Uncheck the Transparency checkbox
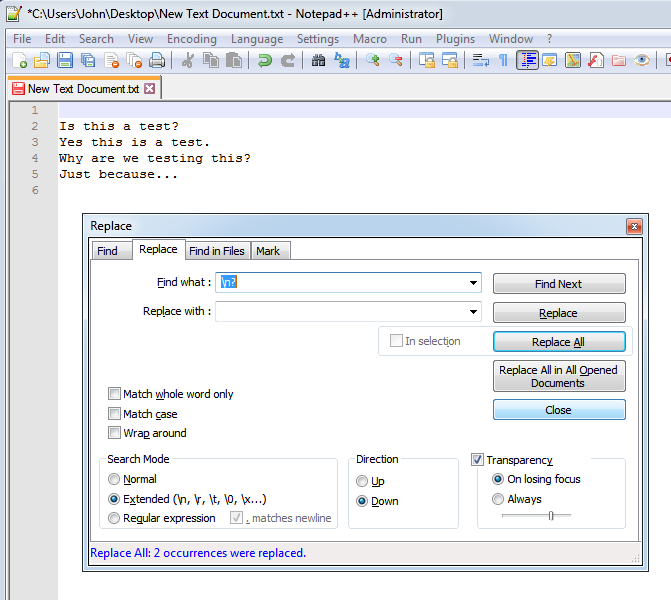This screenshot has height=600, width=671. 477,460
